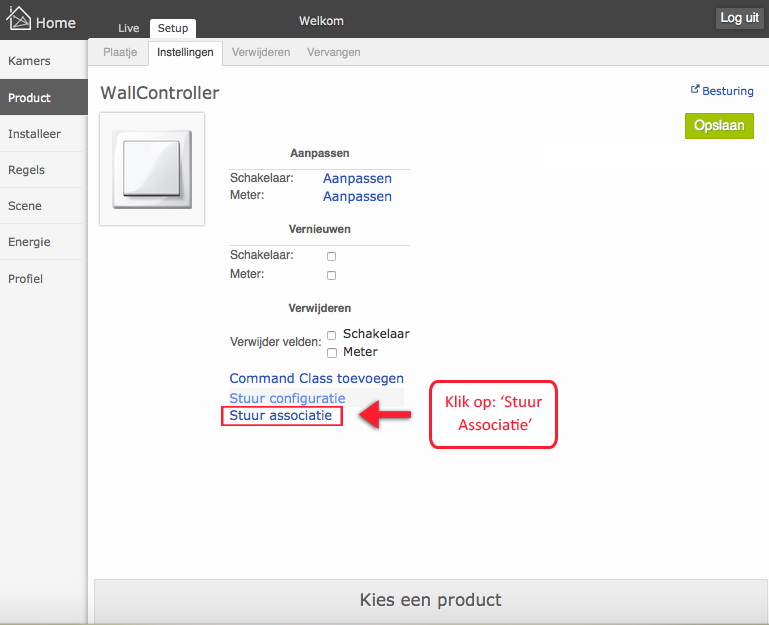Click the Home title text
The image size is (769, 625).
tap(56, 23)
